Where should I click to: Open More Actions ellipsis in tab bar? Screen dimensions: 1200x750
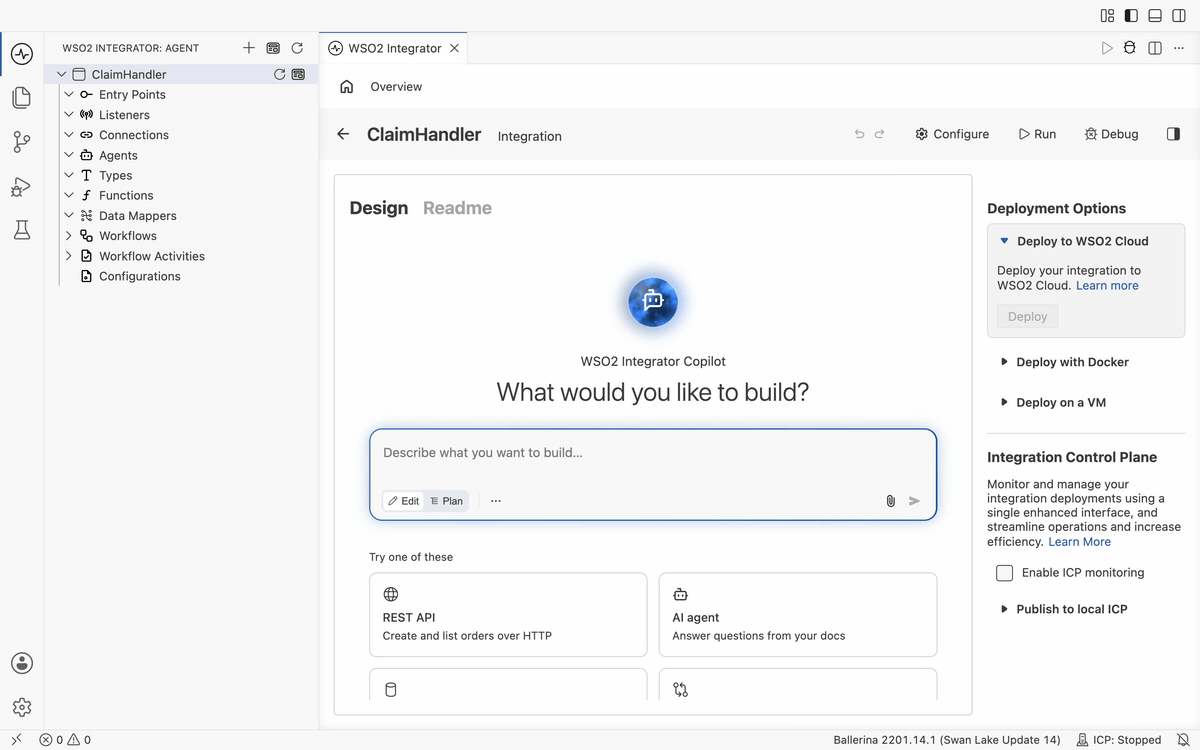coord(1179,48)
